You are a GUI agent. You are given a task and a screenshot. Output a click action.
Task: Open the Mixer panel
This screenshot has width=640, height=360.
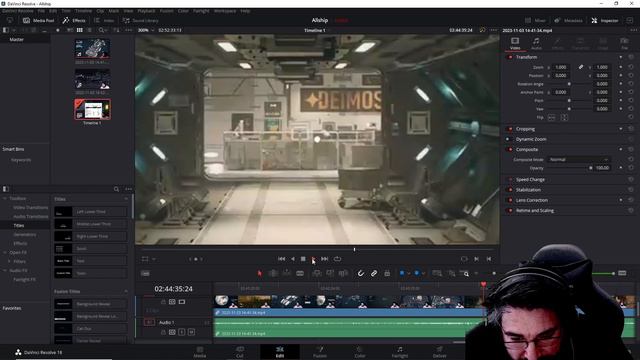coord(535,20)
